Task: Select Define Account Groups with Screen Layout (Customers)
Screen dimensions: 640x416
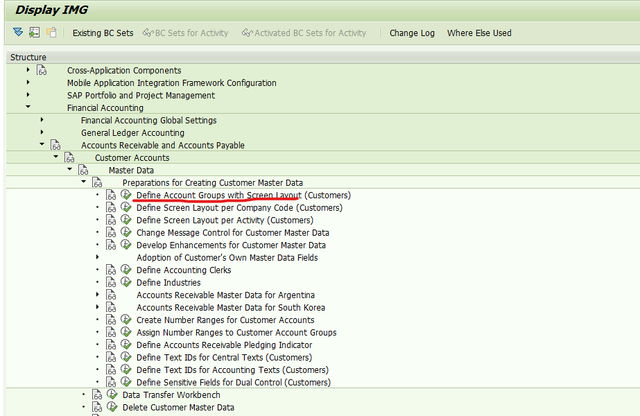Action: (243, 196)
